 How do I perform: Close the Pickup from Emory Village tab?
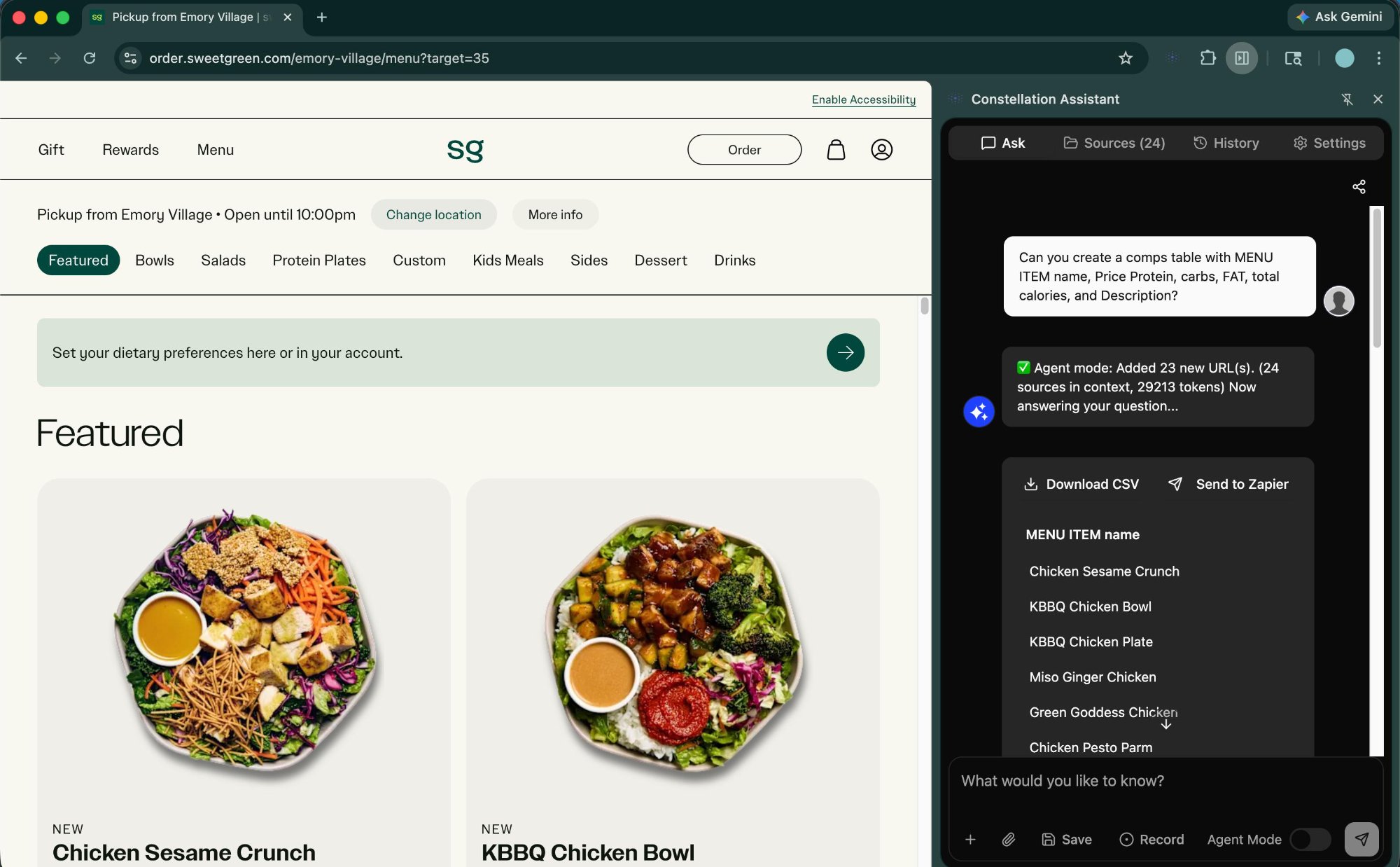[x=287, y=17]
